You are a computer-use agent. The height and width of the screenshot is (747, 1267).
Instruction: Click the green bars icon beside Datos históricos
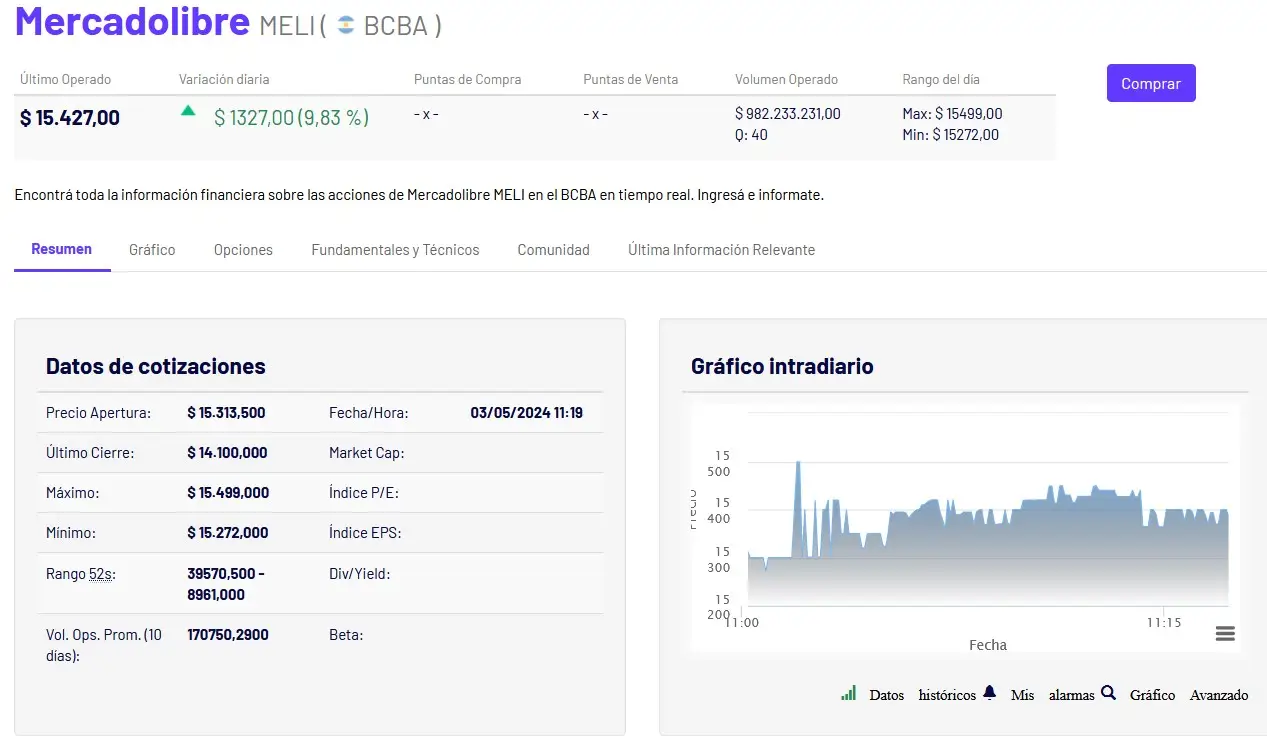(x=849, y=693)
